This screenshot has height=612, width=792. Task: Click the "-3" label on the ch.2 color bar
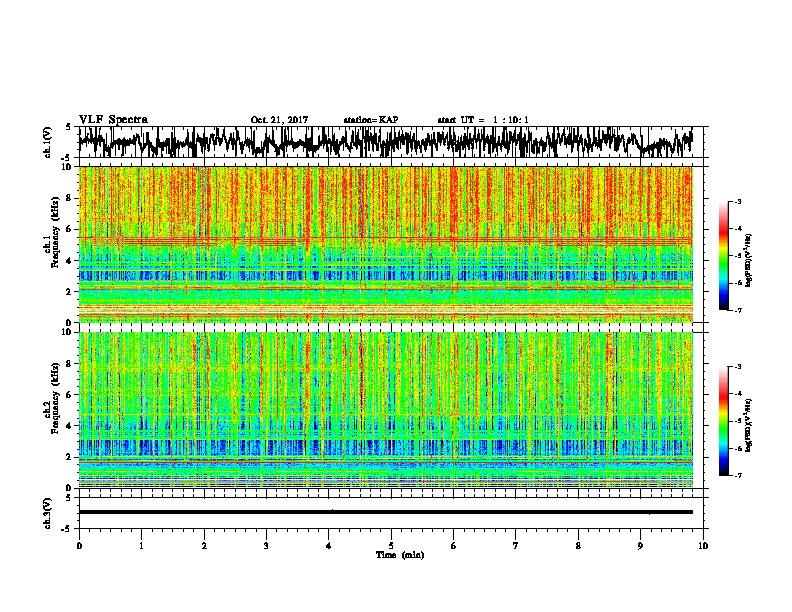[x=737, y=367]
